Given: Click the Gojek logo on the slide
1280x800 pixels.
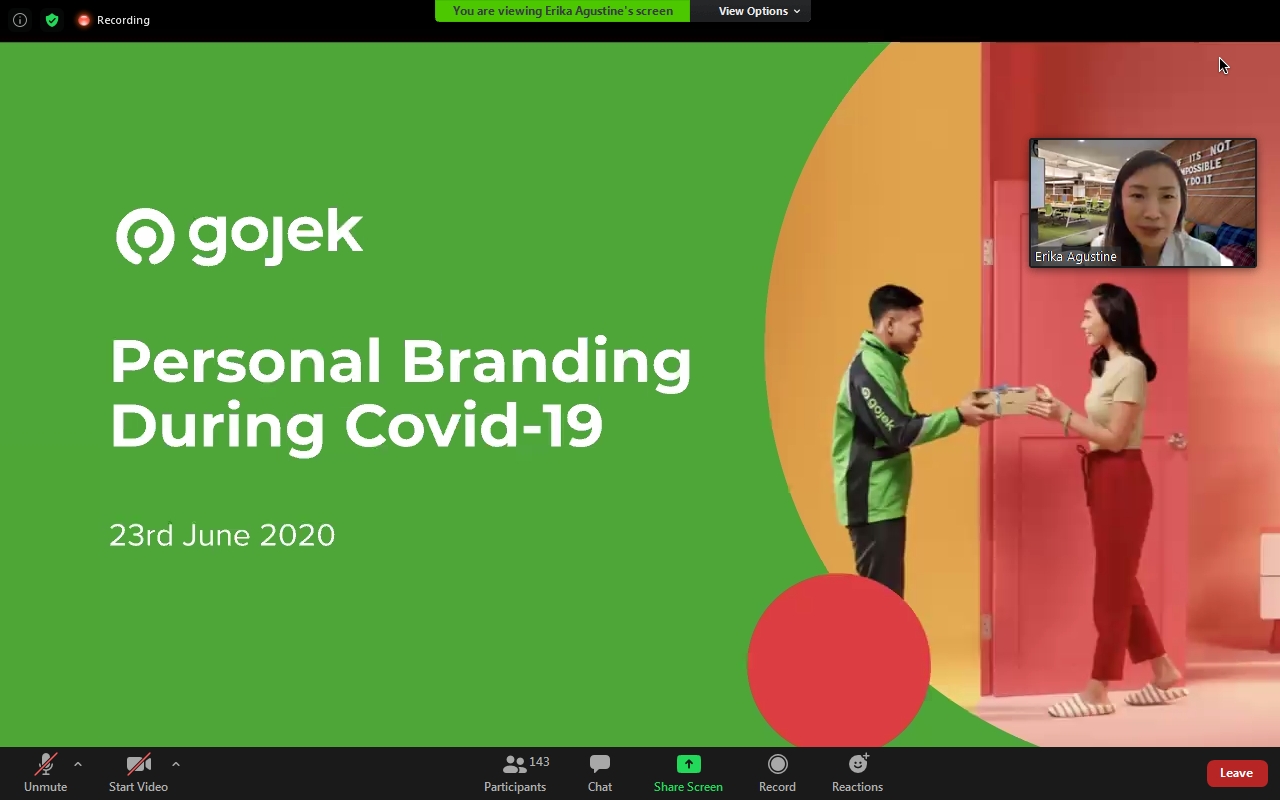Looking at the screenshot, I should (x=239, y=236).
